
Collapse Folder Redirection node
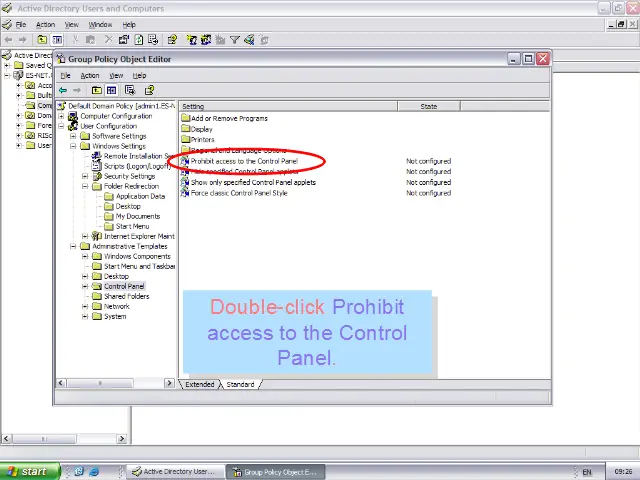(85, 186)
